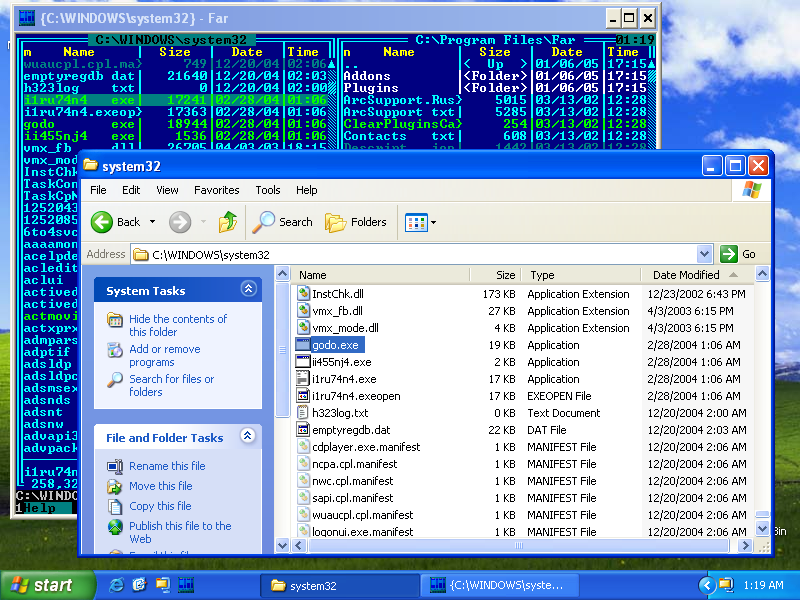
Task: Open the File menu in Explorer
Action: (x=98, y=190)
